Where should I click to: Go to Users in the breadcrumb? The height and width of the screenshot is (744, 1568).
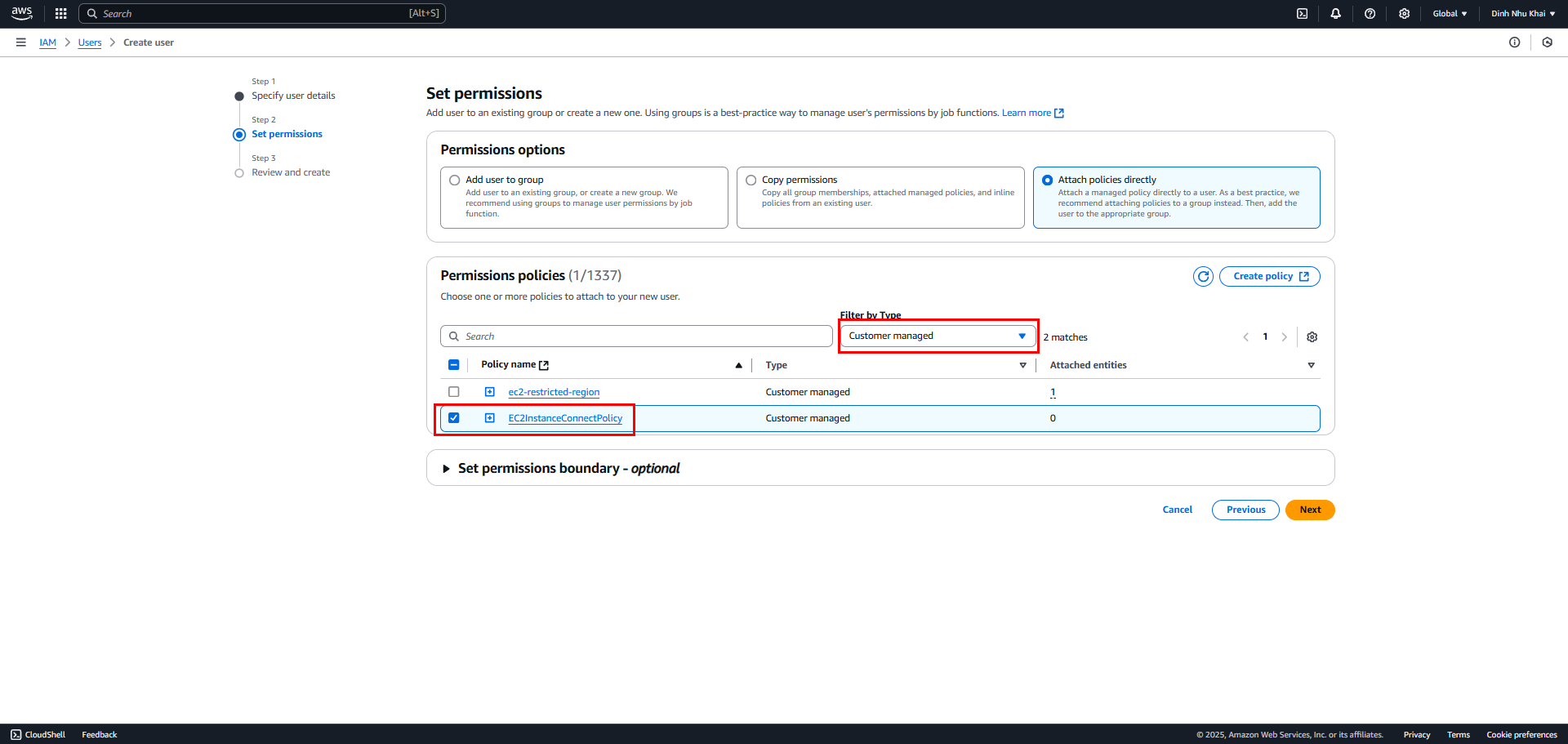point(90,42)
